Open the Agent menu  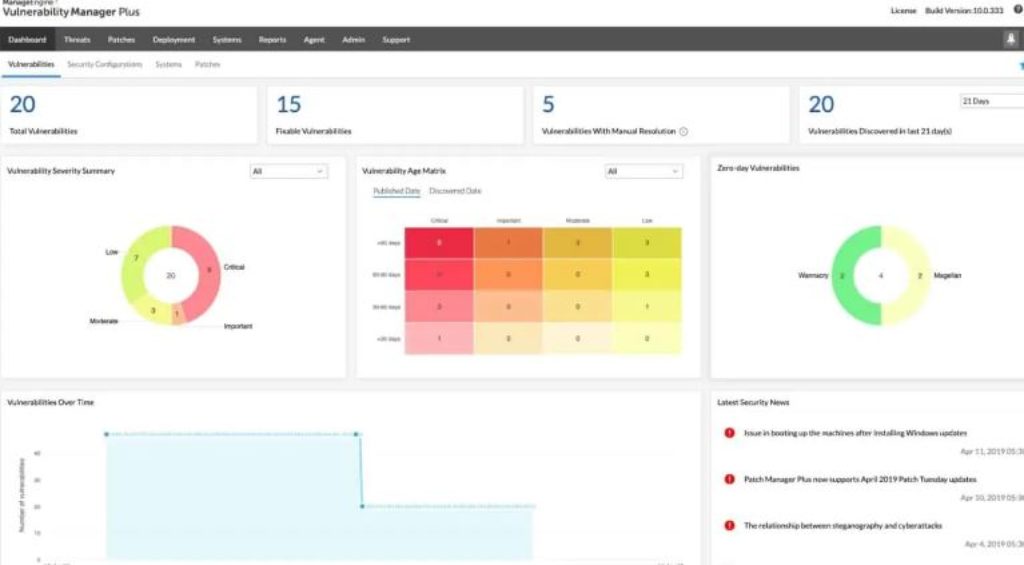[314, 39]
